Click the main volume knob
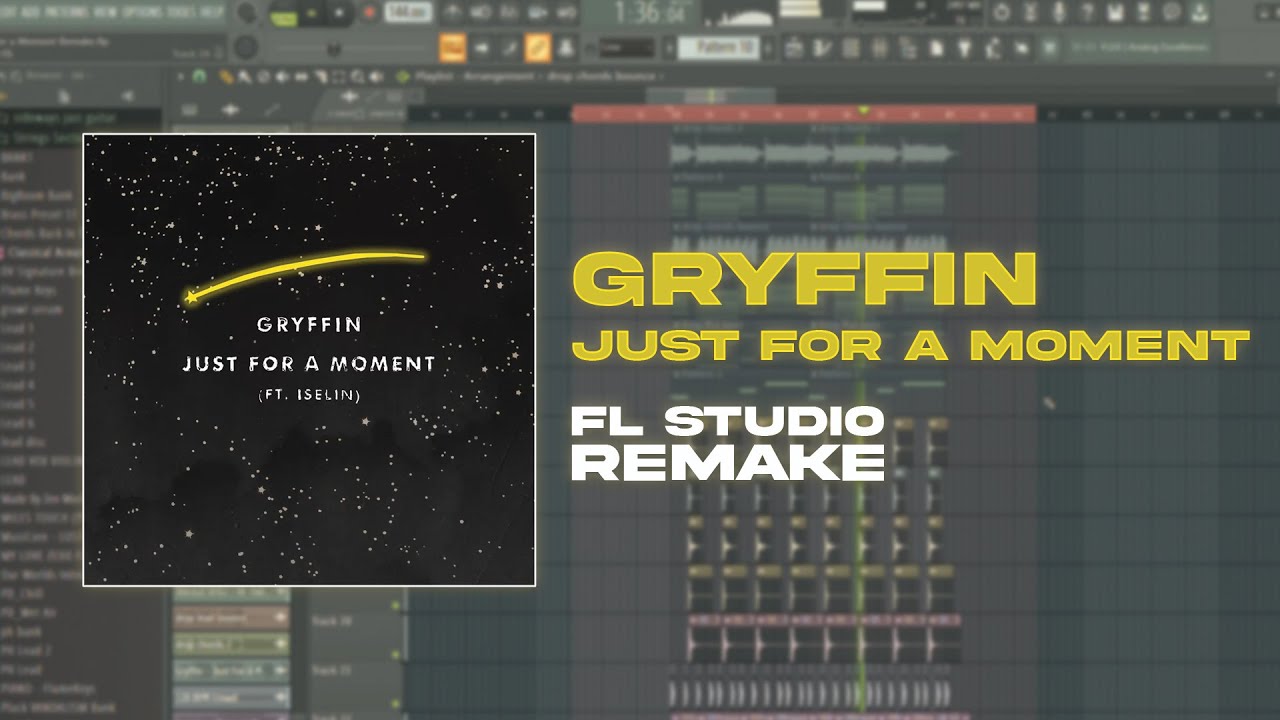The width and height of the screenshot is (1280, 720). [x=247, y=14]
